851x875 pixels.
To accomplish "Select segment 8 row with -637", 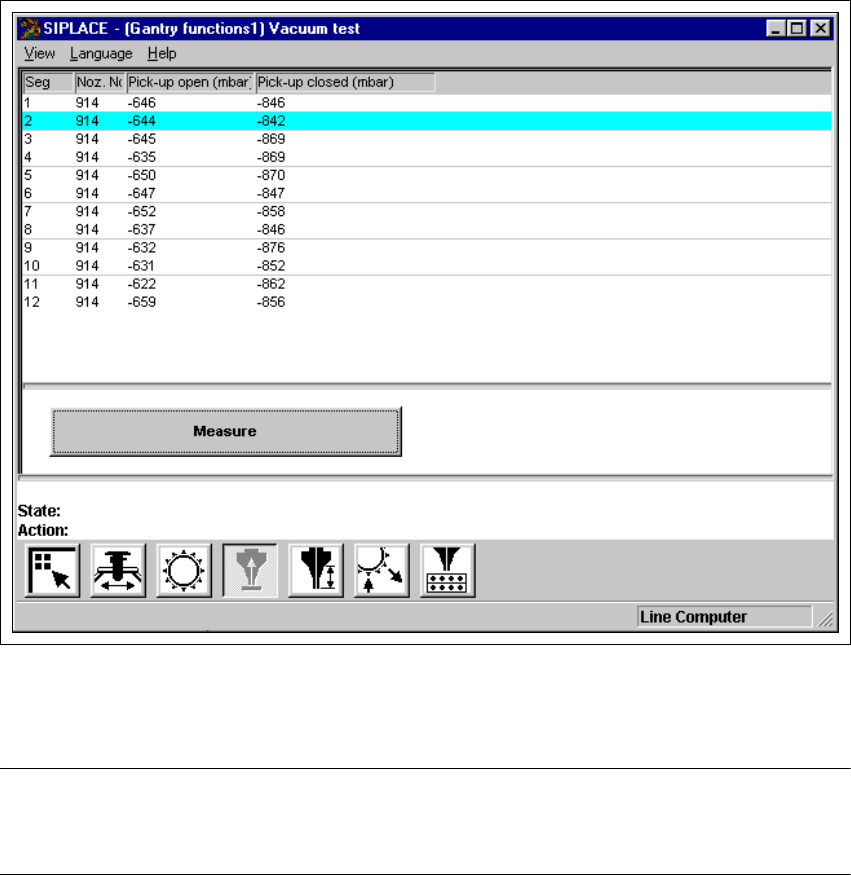I will click(x=427, y=229).
